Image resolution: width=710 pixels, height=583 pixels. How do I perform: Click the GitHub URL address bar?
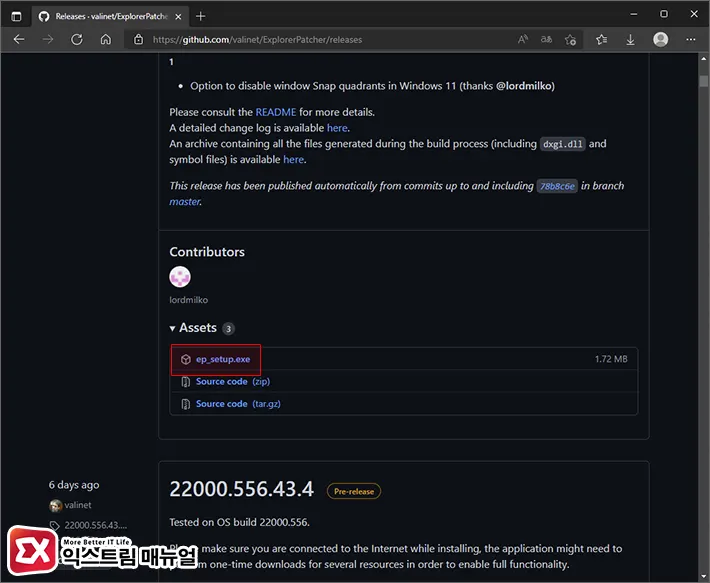(x=320, y=40)
